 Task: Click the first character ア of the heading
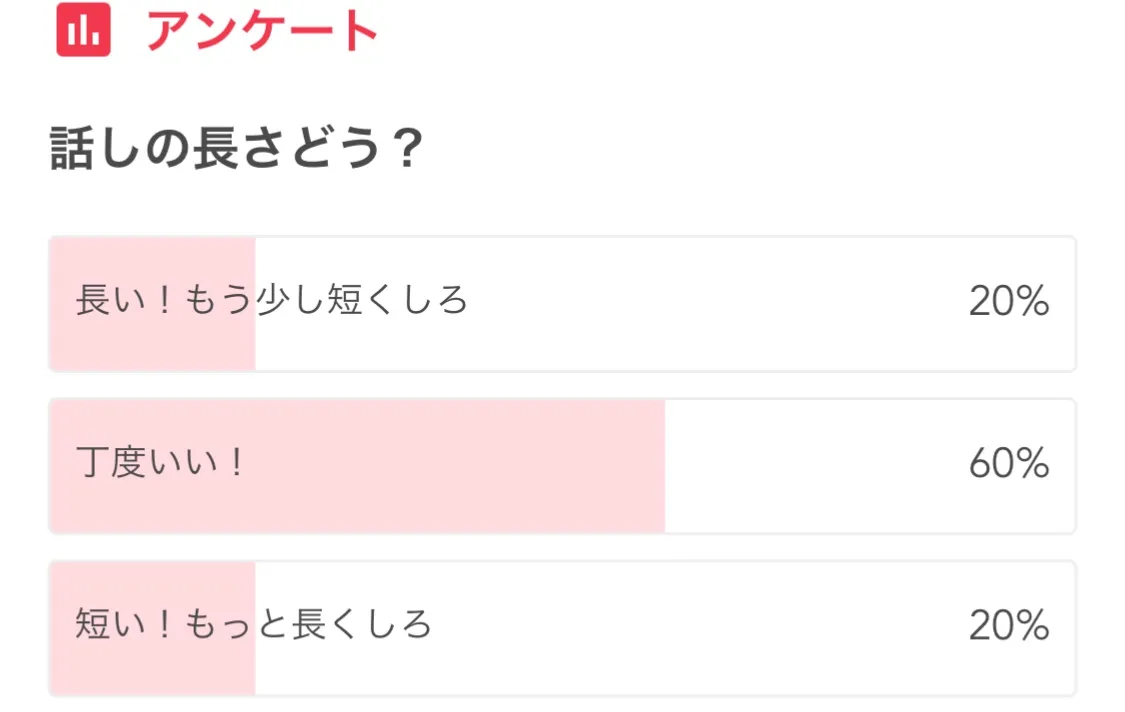[x=169, y=31]
